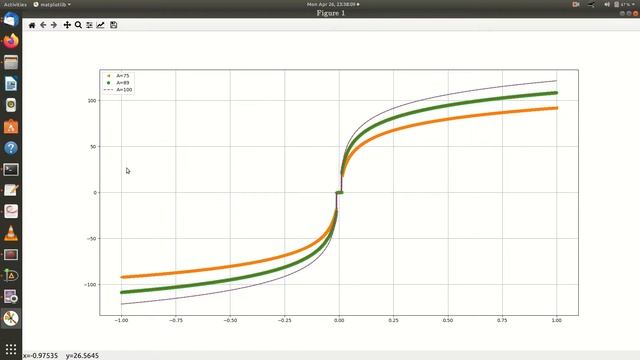
Task: Click the y-axis tick label 100
Action: [92, 101]
